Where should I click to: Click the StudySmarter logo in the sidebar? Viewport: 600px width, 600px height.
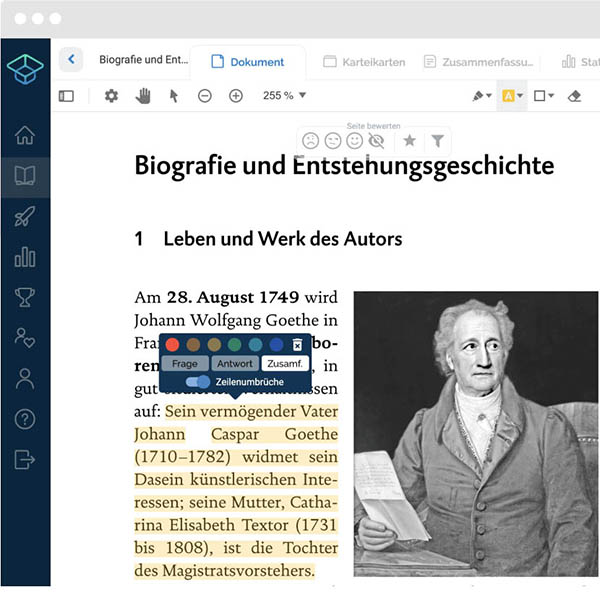coord(25,69)
